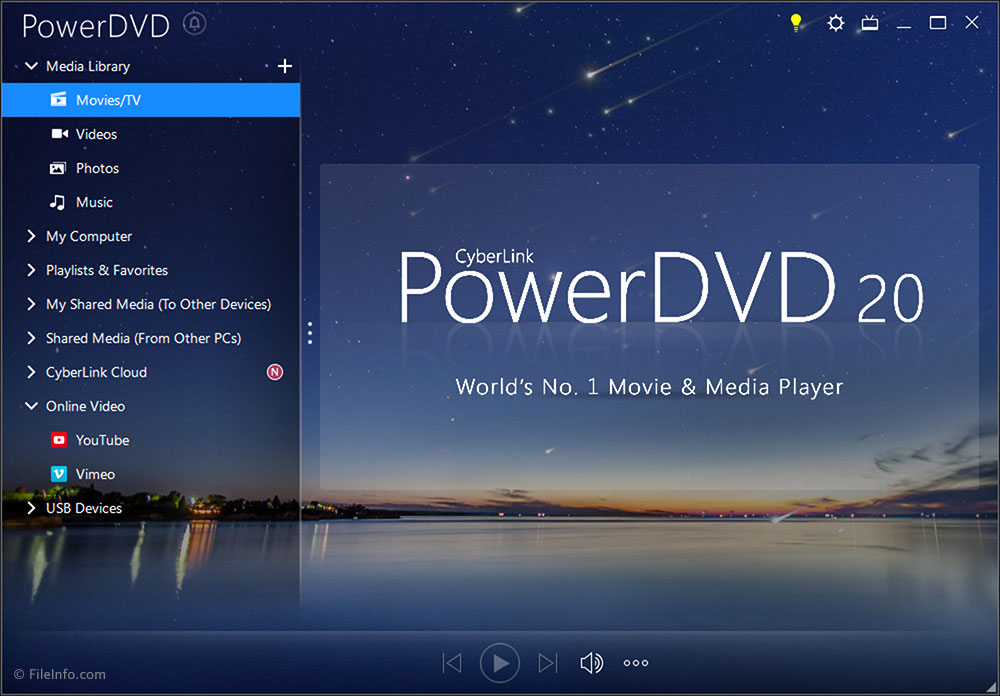Click the yellow lightbulb hints icon
The image size is (1000, 696).
[795, 22]
